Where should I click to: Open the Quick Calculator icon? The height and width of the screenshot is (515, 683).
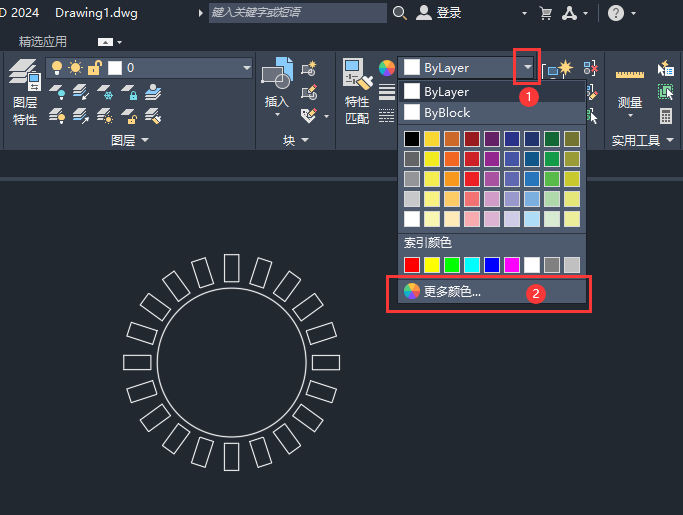pos(666,116)
